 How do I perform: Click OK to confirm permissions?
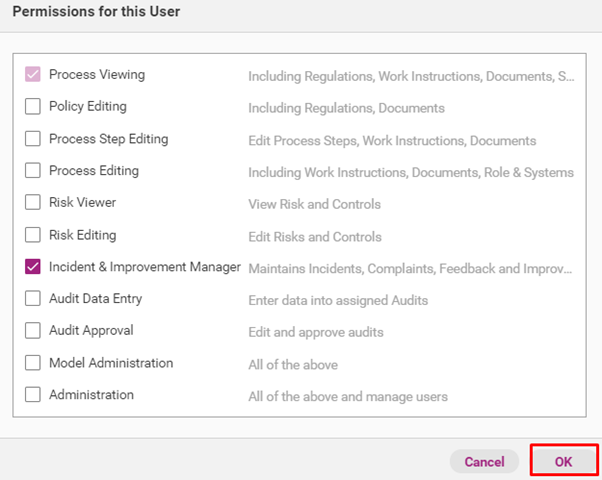[563, 461]
